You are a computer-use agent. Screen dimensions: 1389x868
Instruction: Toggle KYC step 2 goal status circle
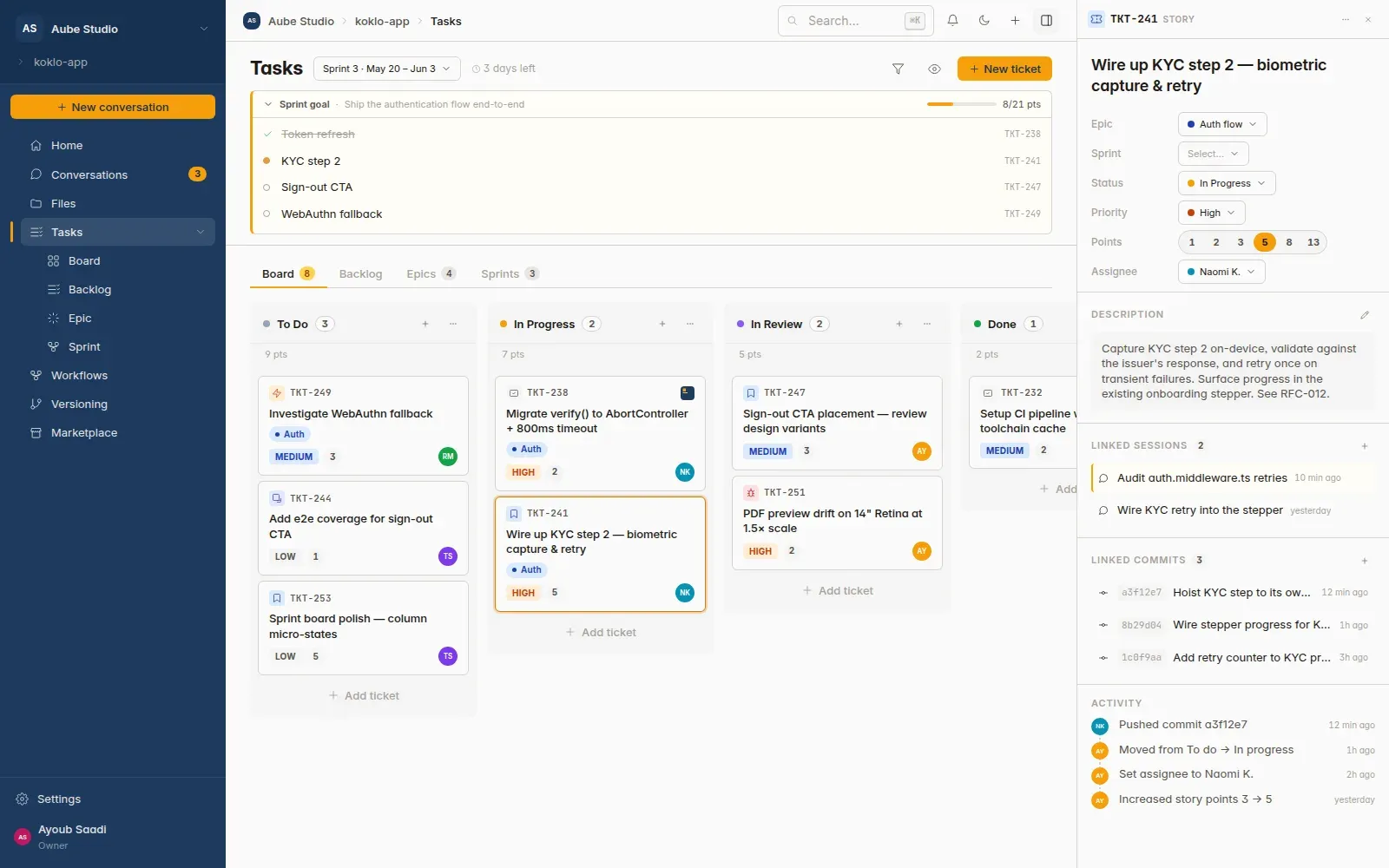coord(267,161)
